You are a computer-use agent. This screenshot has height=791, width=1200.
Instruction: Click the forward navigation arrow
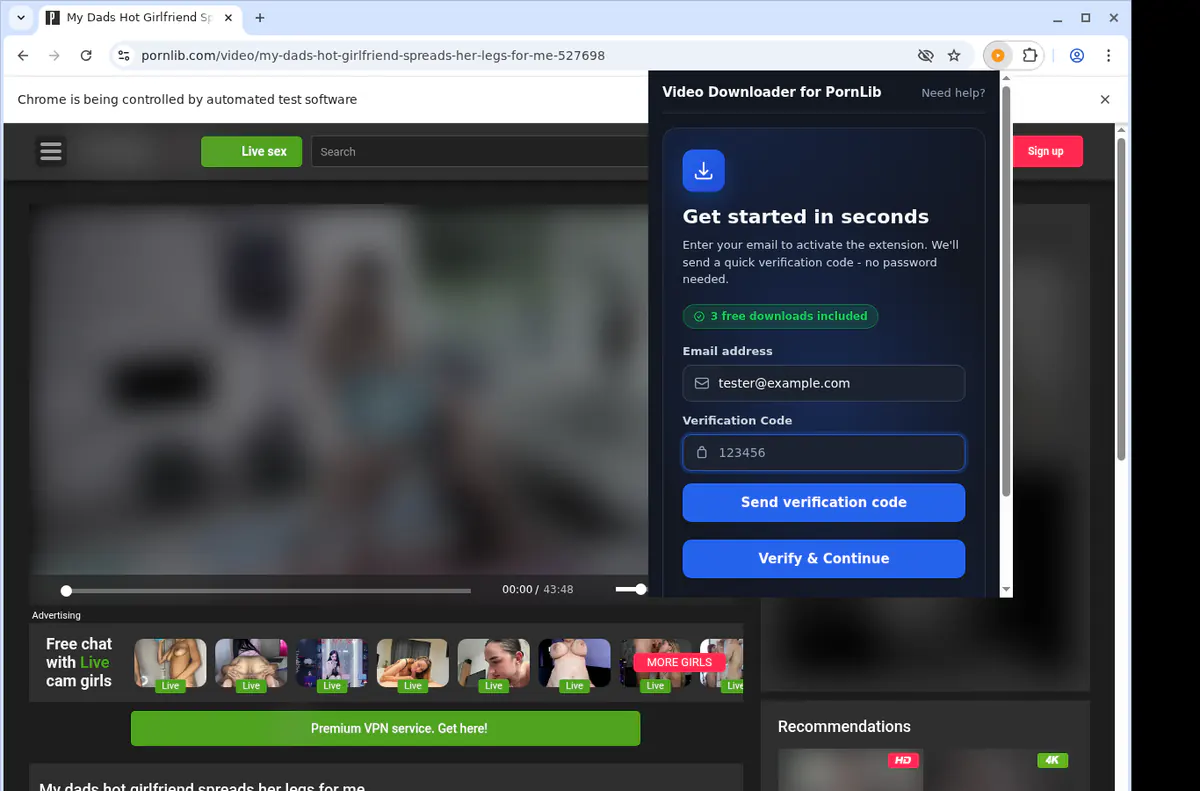(x=54, y=56)
